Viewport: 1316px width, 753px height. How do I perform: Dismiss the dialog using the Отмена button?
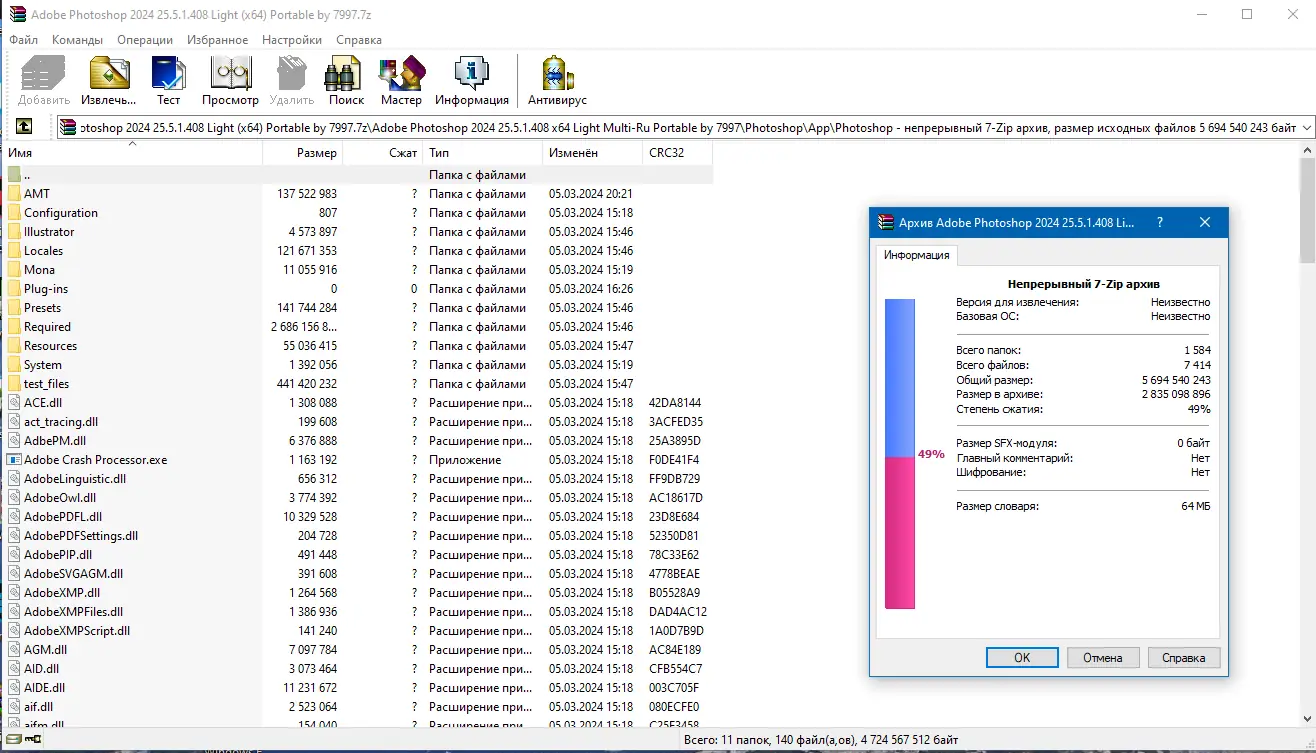(1102, 657)
